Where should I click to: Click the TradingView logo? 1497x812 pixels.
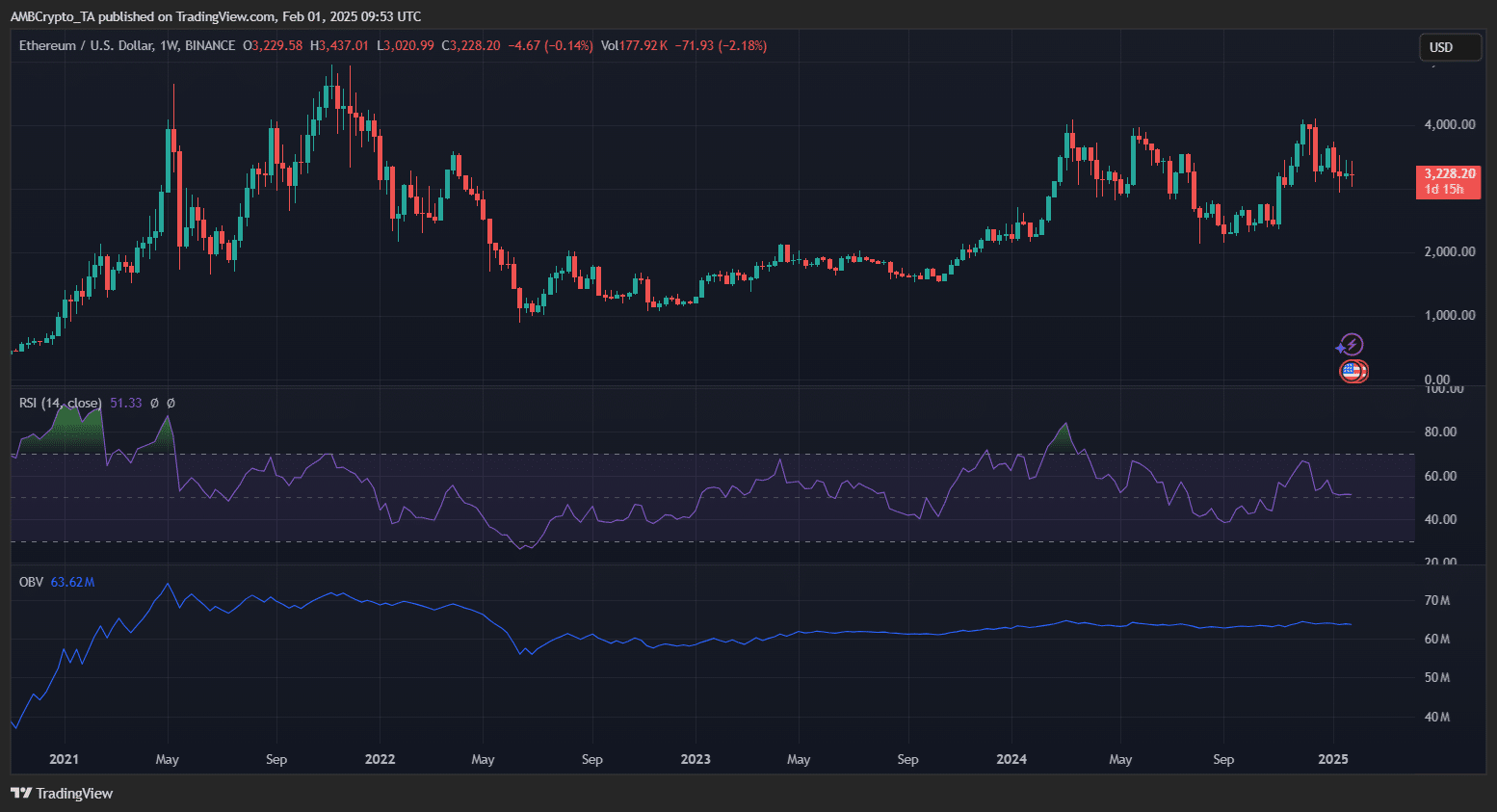click(x=62, y=794)
